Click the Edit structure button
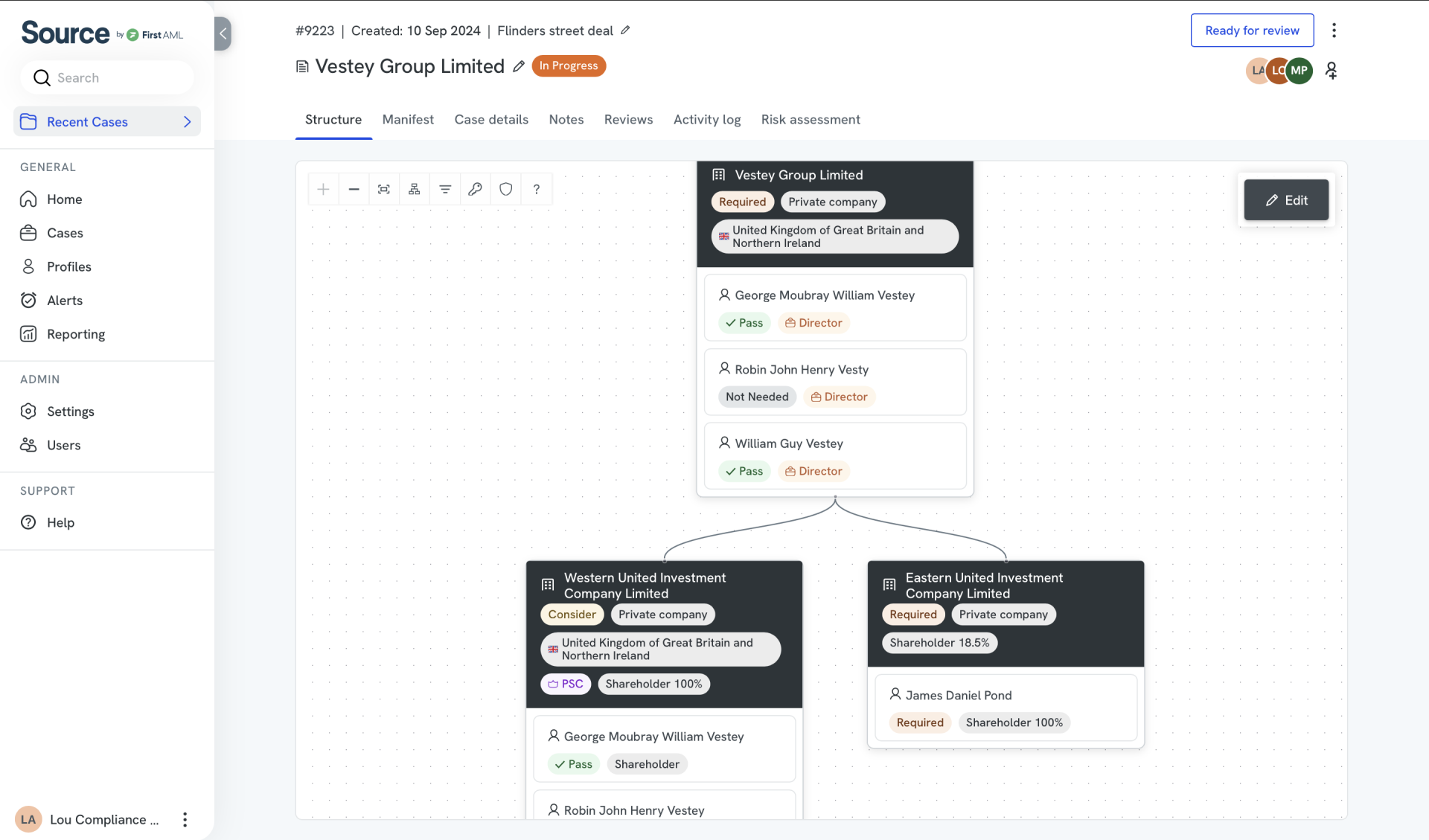1429x840 pixels. [x=1286, y=200]
